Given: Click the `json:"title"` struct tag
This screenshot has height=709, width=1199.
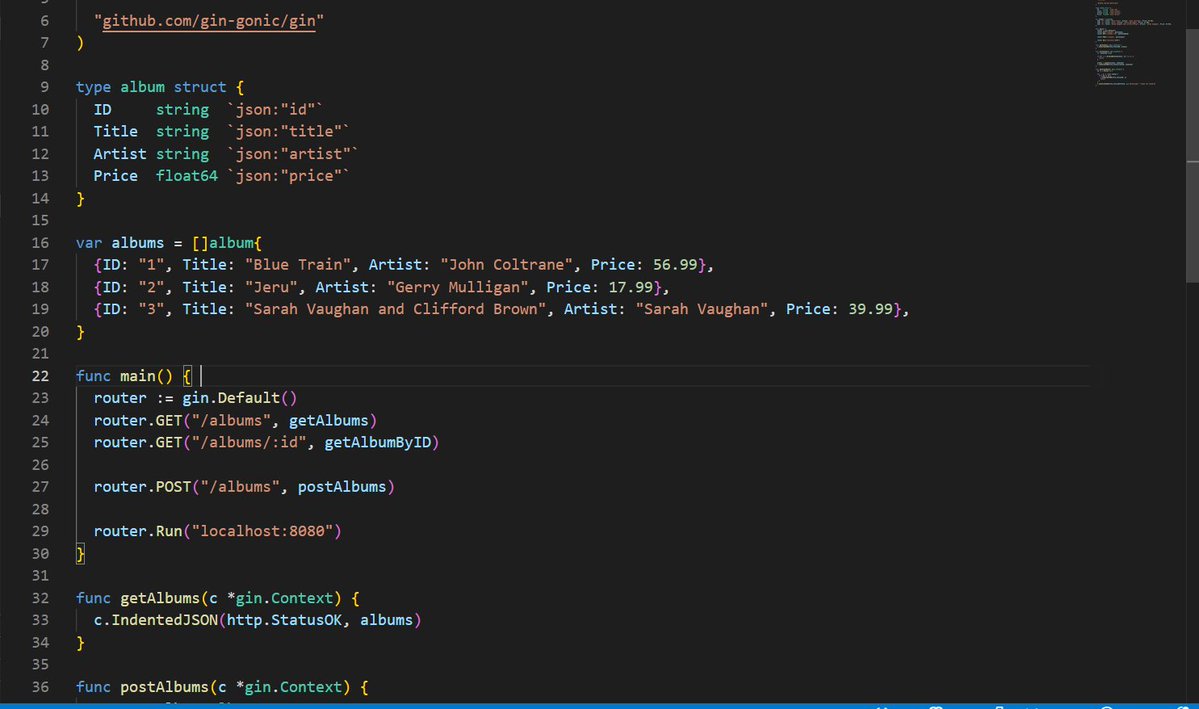Looking at the screenshot, I should 288,132.
